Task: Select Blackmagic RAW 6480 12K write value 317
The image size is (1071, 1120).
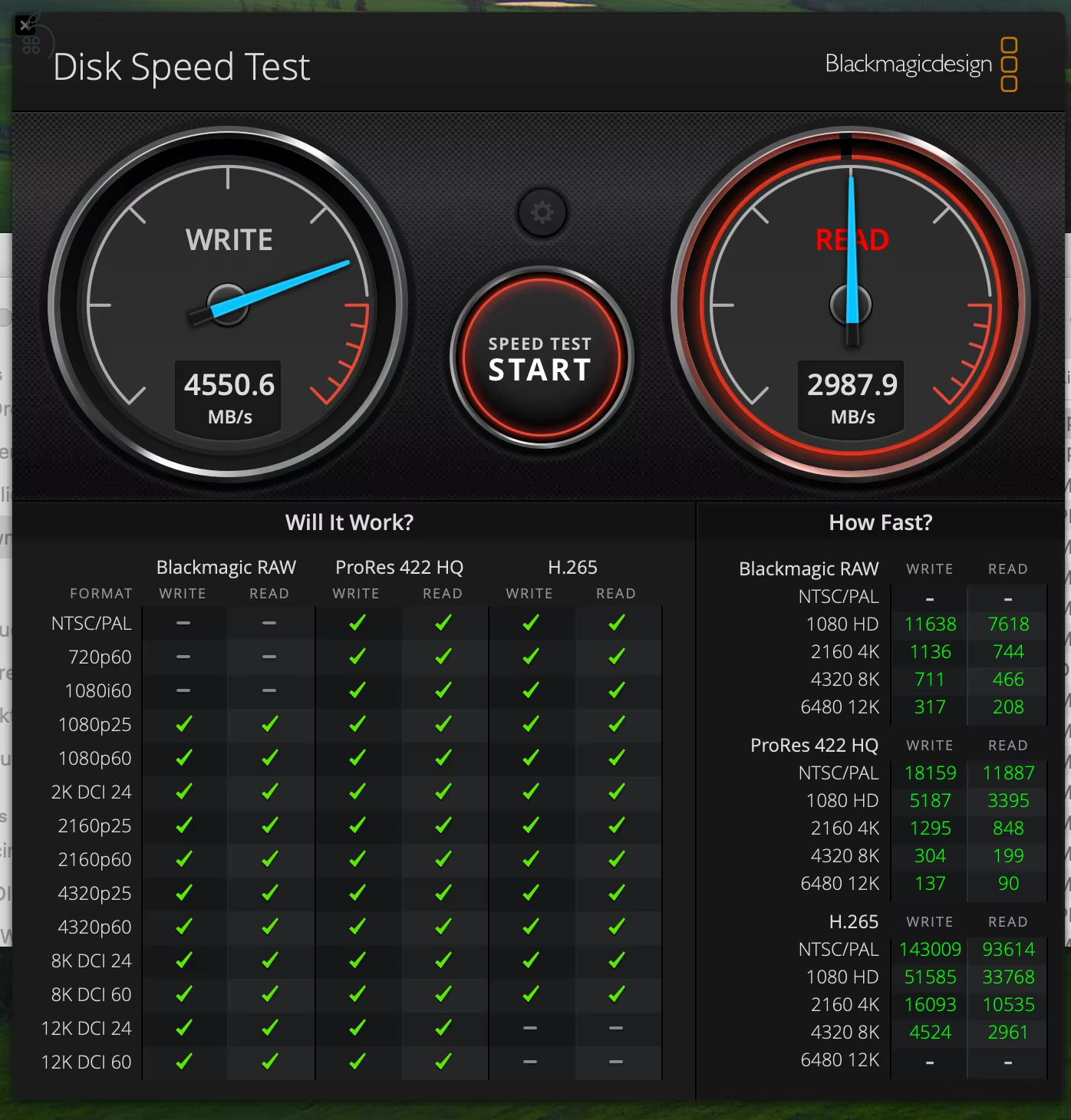Action: 930,707
